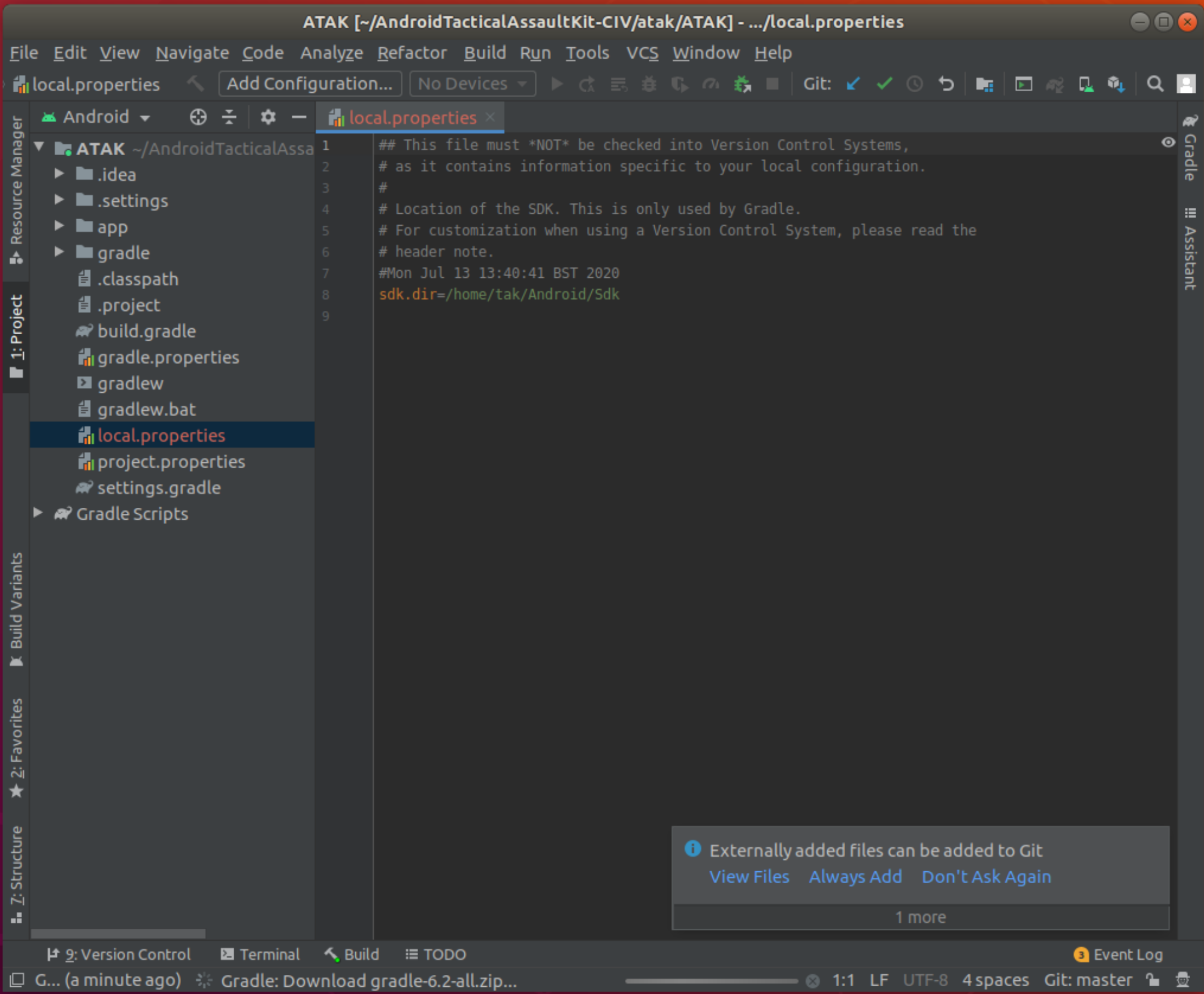Viewport: 1204px width, 994px height.
Task: Toggle the 1: Project side panel
Action: [x=16, y=337]
